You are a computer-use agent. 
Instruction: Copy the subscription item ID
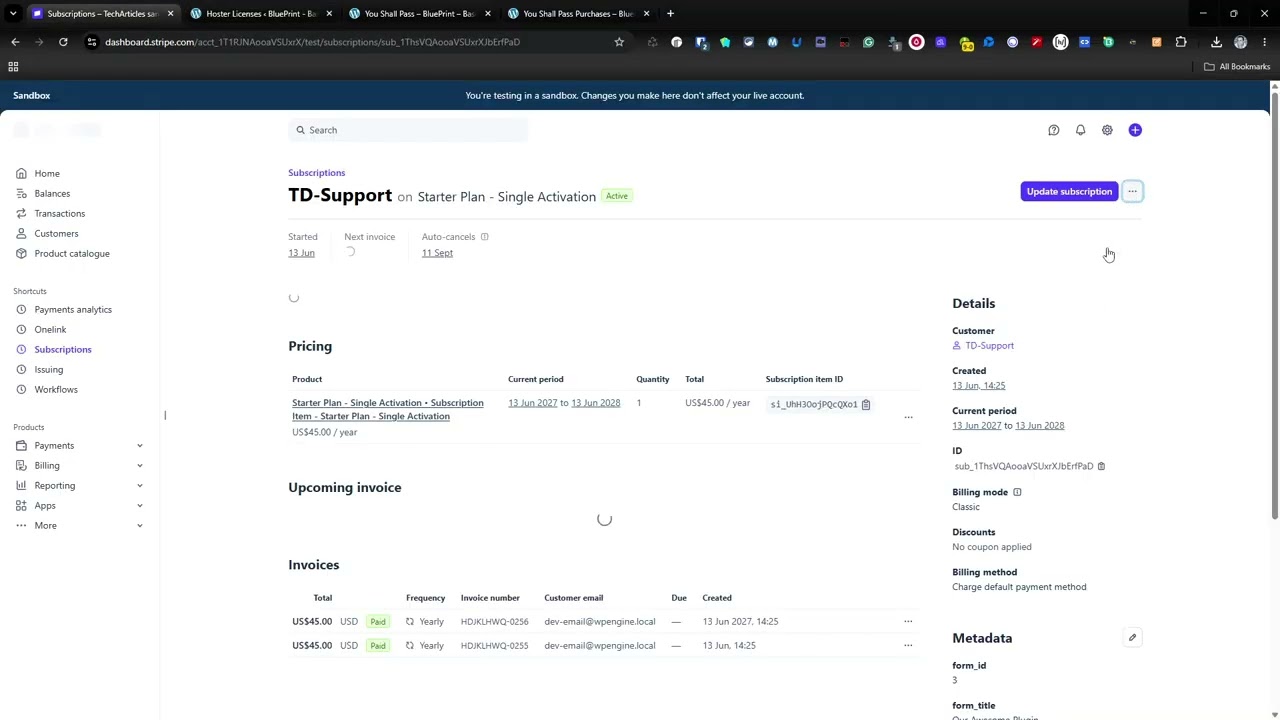(x=866, y=404)
